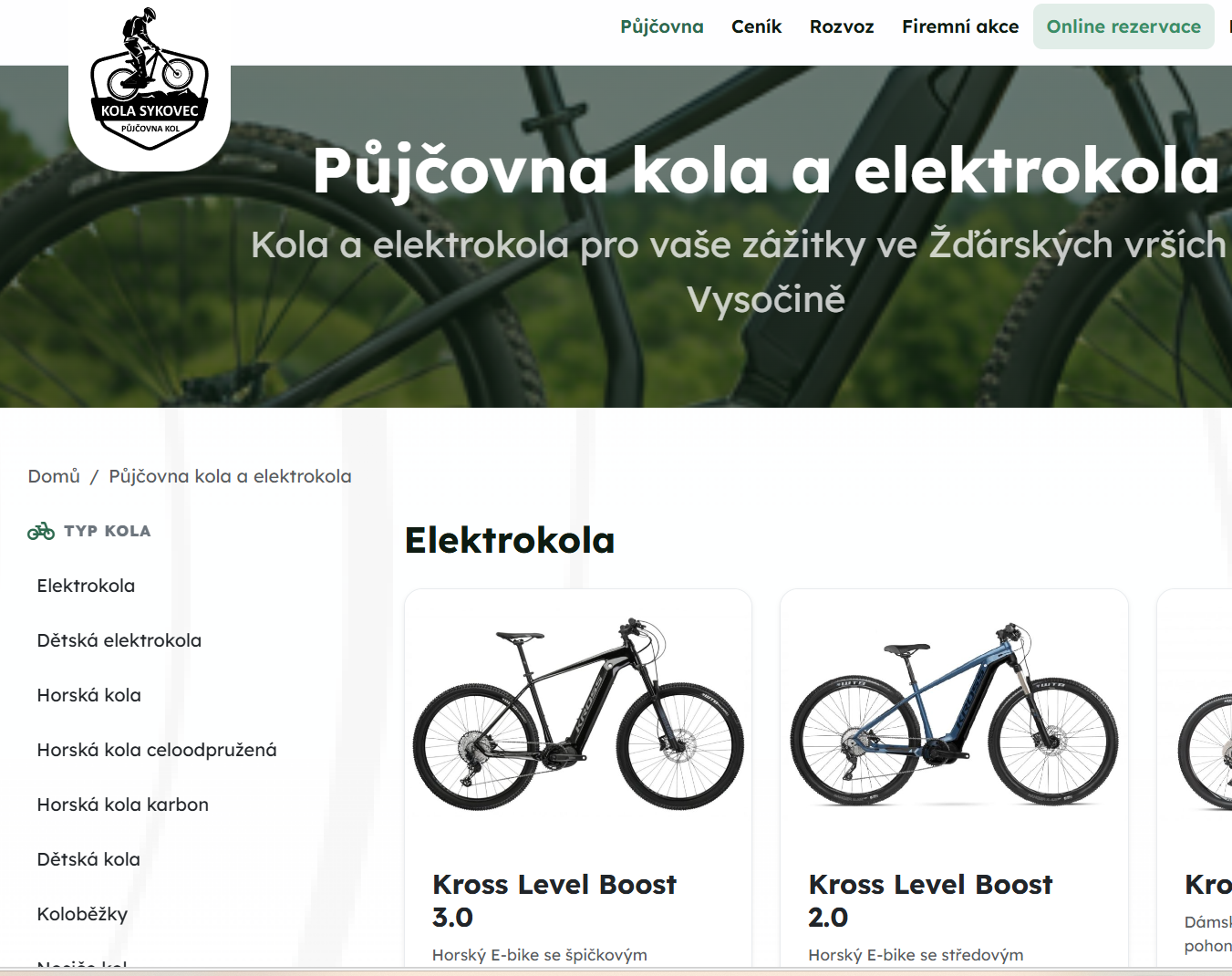This screenshot has height=976, width=1232.
Task: Open the Půjčovna menu item
Action: pyautogui.click(x=662, y=26)
